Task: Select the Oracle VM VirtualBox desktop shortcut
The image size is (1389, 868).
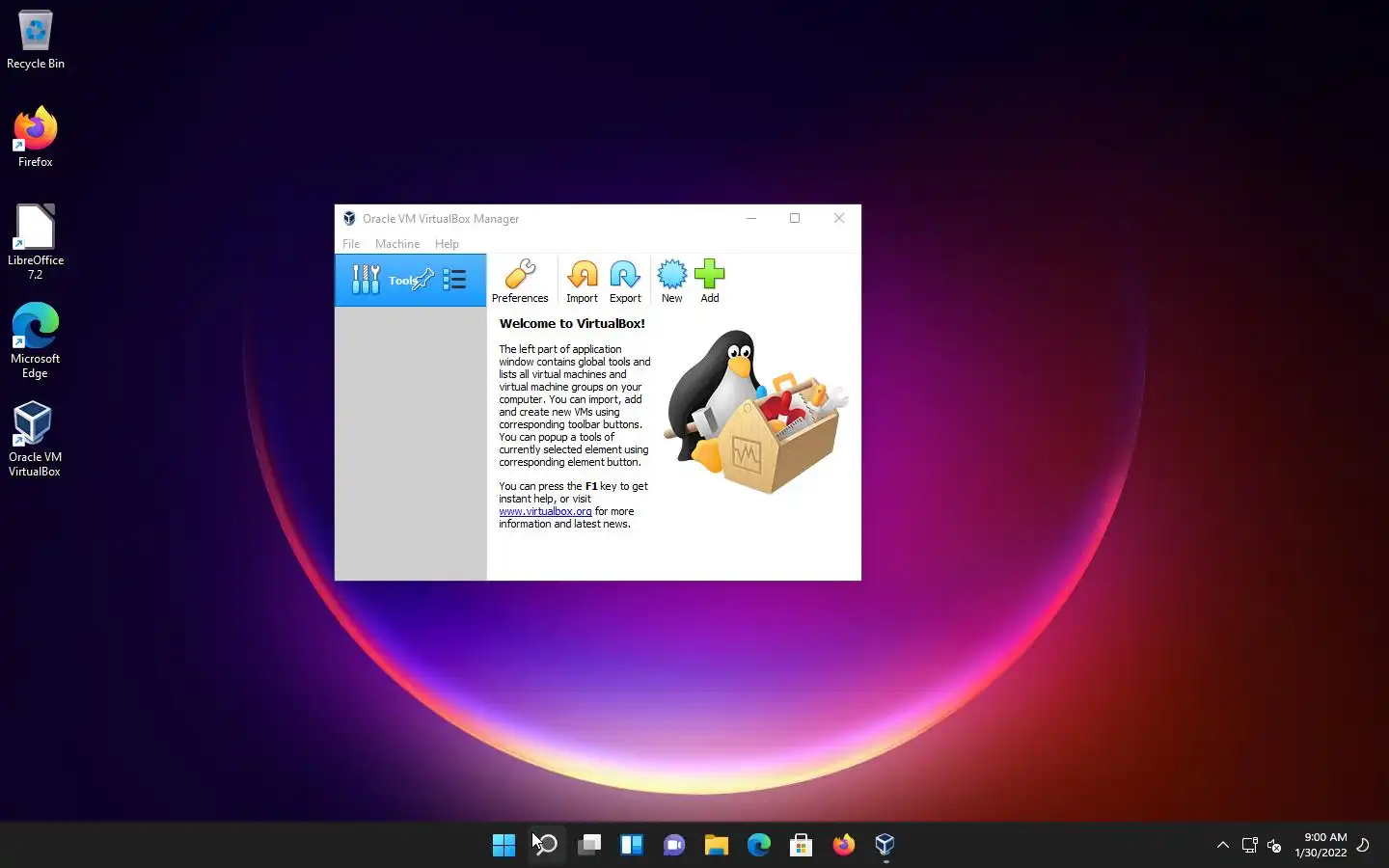Action: coord(35,440)
